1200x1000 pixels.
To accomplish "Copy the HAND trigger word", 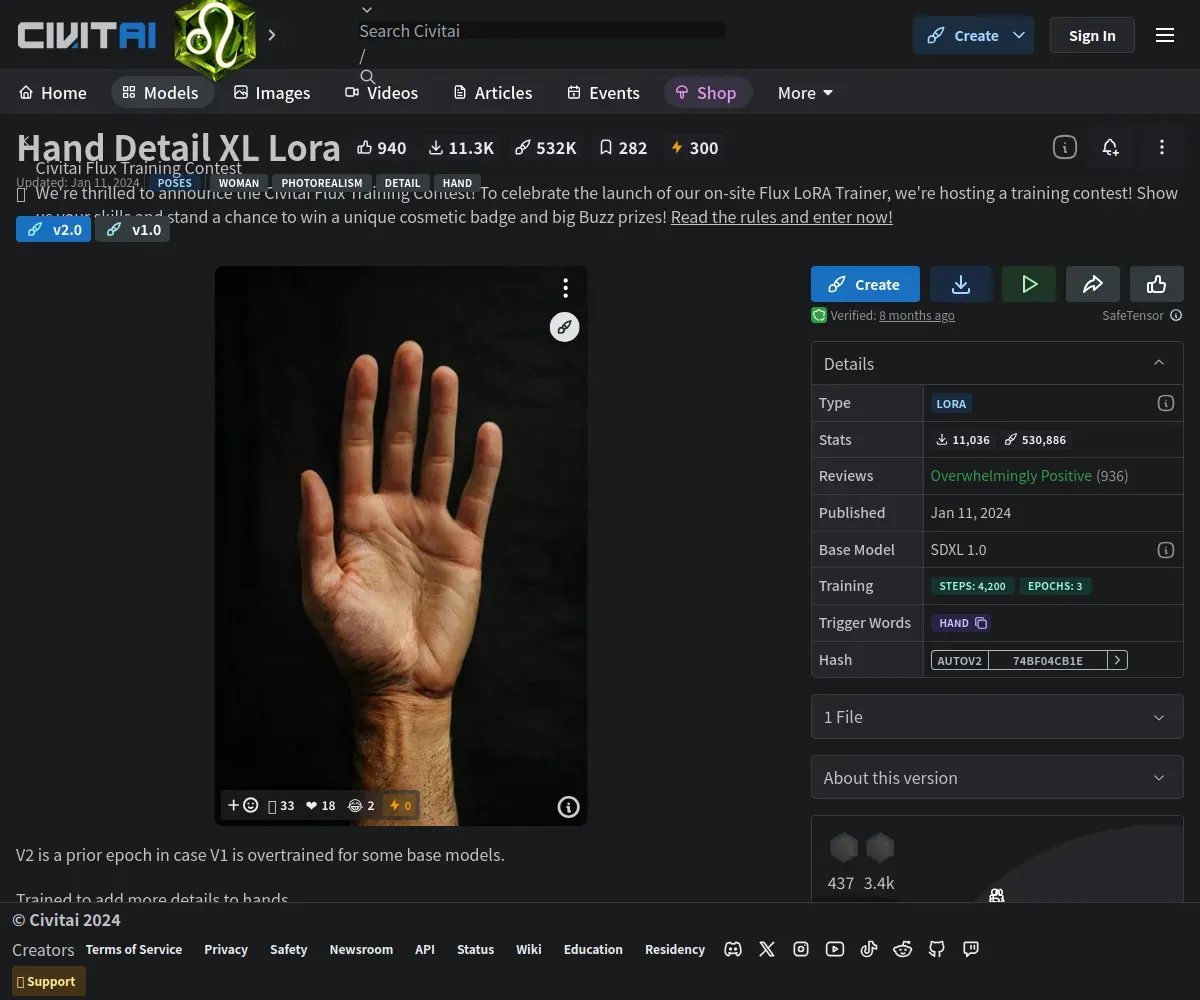I will click(962, 623).
